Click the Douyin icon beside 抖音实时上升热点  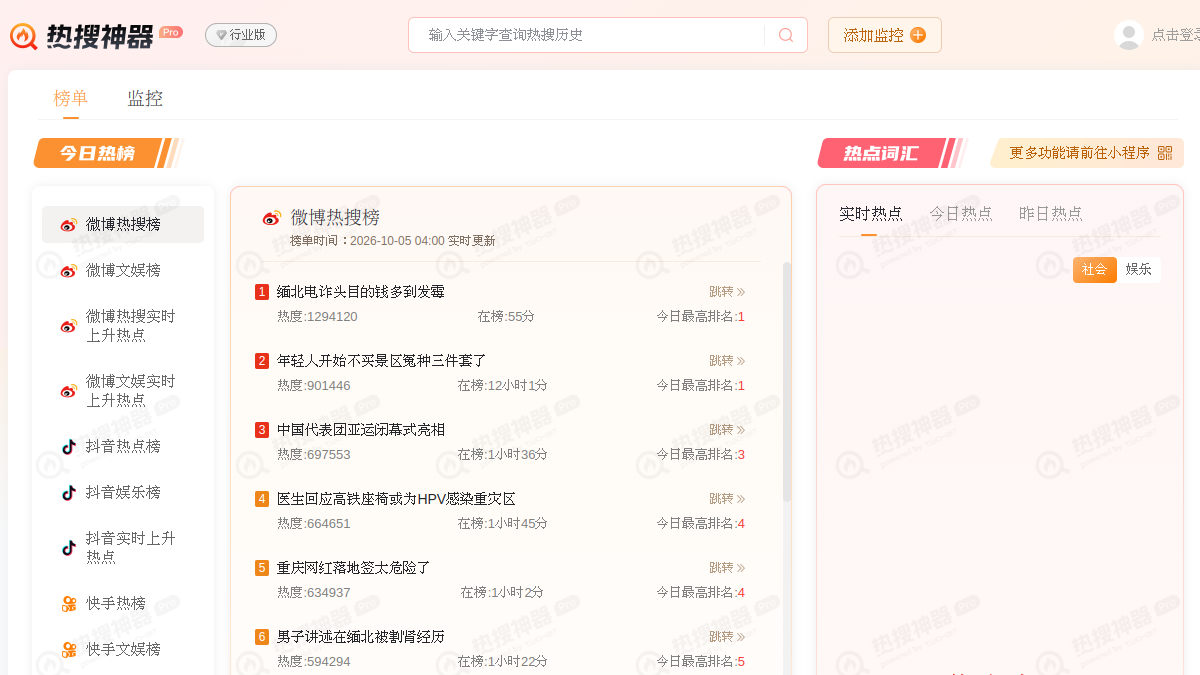(x=69, y=548)
